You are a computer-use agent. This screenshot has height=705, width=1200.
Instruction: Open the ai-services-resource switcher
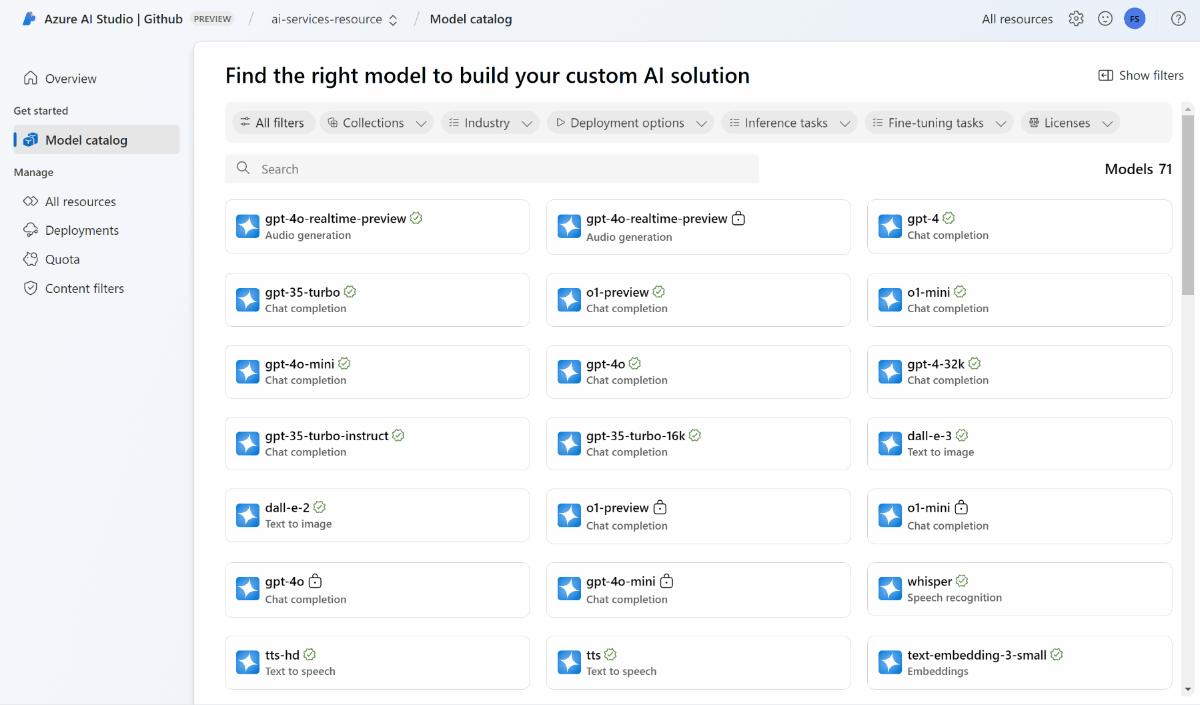tap(334, 19)
